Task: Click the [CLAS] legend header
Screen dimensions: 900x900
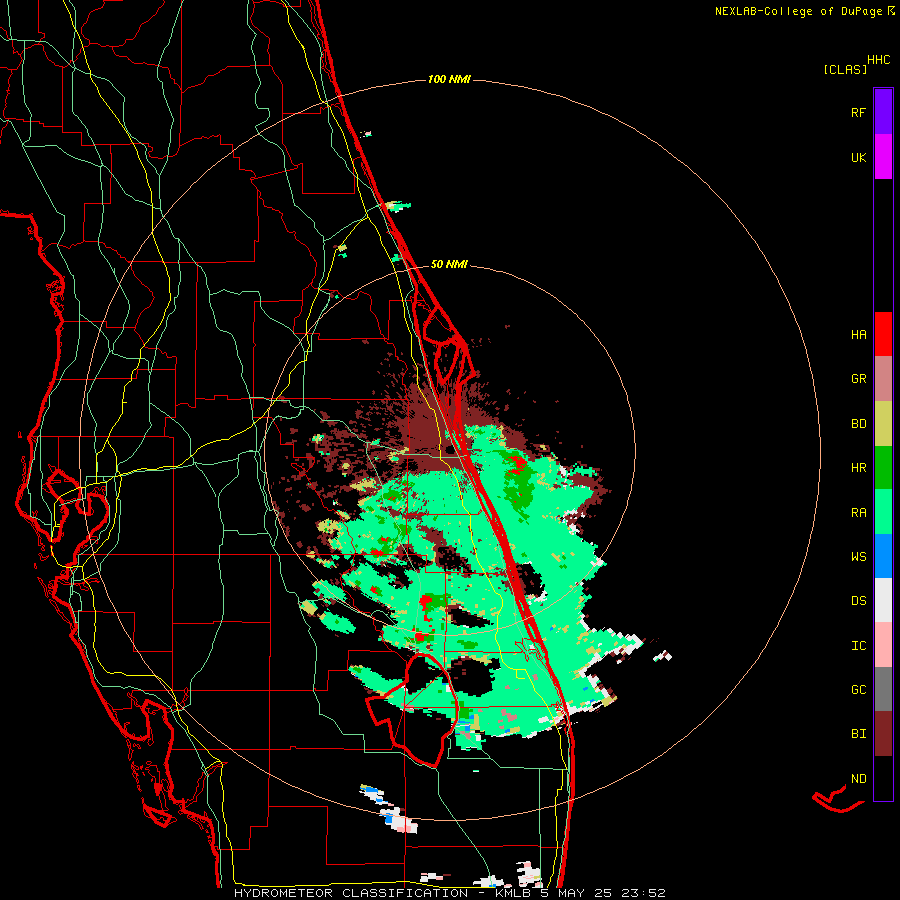Action: (845, 69)
